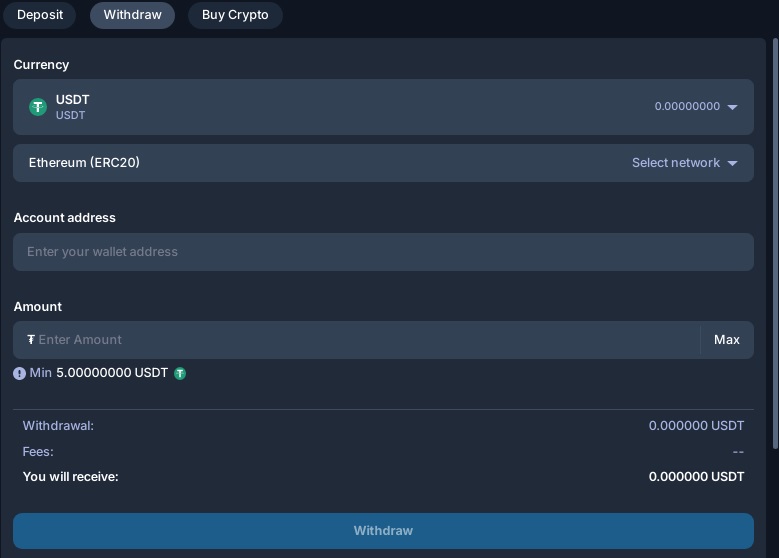Image resolution: width=779 pixels, height=558 pixels.
Task: Open the Ethereum (ERC20) network selector
Action: pos(383,163)
